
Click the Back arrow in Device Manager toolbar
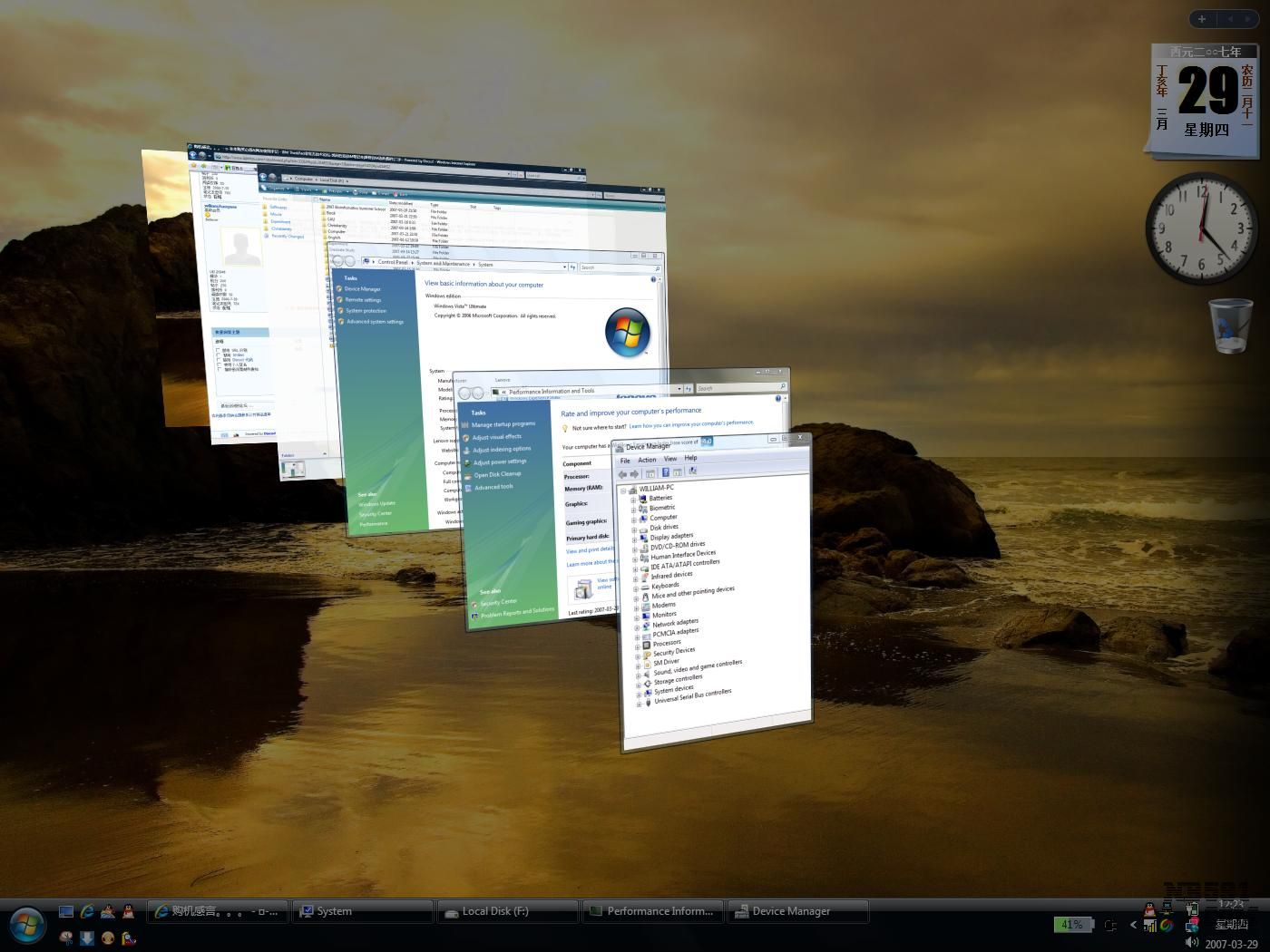622,474
